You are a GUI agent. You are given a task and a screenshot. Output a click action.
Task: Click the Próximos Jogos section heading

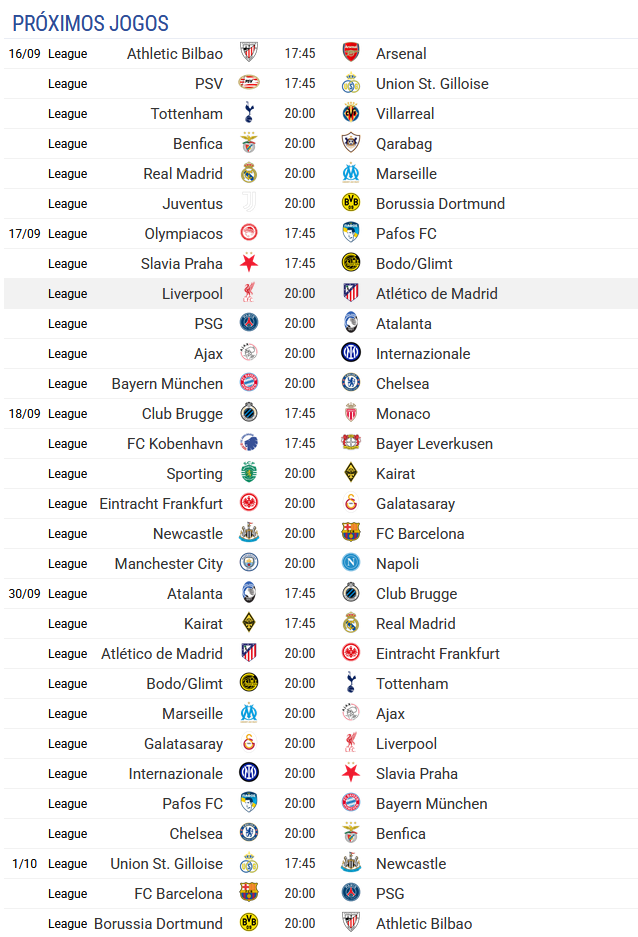click(91, 23)
